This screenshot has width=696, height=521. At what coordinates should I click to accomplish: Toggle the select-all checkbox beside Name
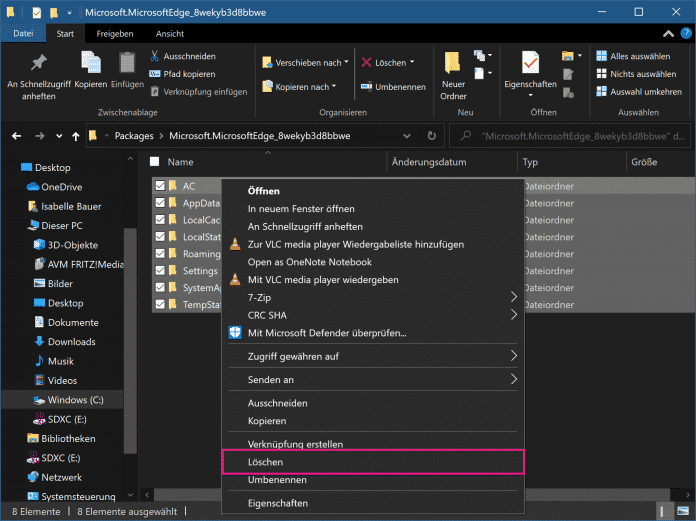coord(154,161)
